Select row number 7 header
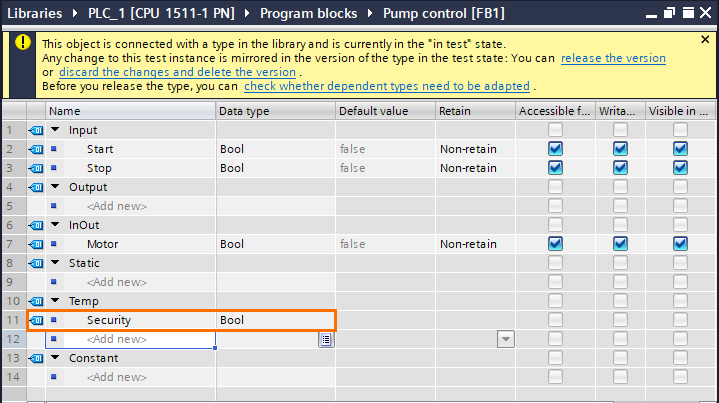Viewport: 719px width, 403px height. point(14,244)
